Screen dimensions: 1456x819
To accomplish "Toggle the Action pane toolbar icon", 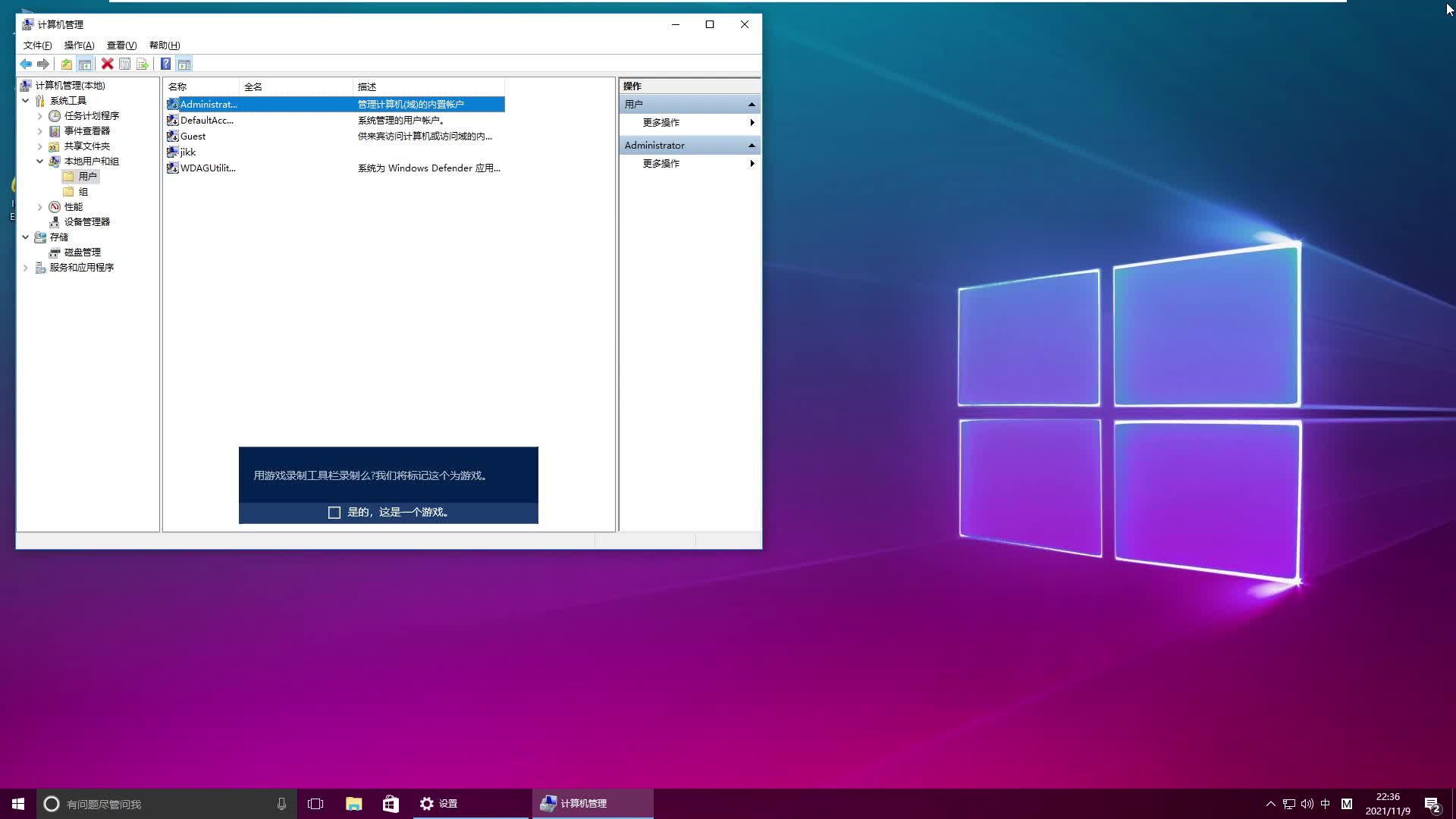I will pos(184,64).
